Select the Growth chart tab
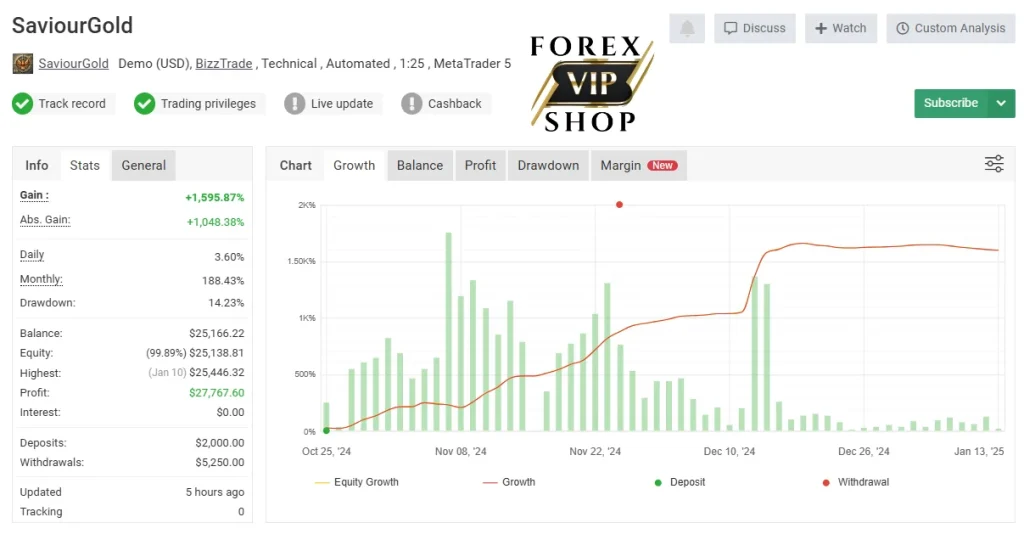Image resolution: width=1024 pixels, height=534 pixels. click(354, 165)
